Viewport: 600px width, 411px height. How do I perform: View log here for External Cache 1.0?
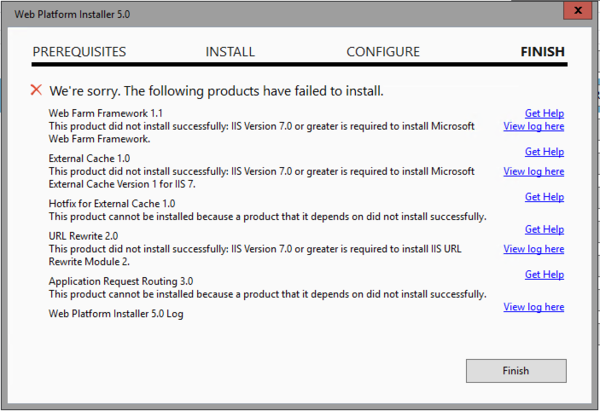(x=533, y=171)
